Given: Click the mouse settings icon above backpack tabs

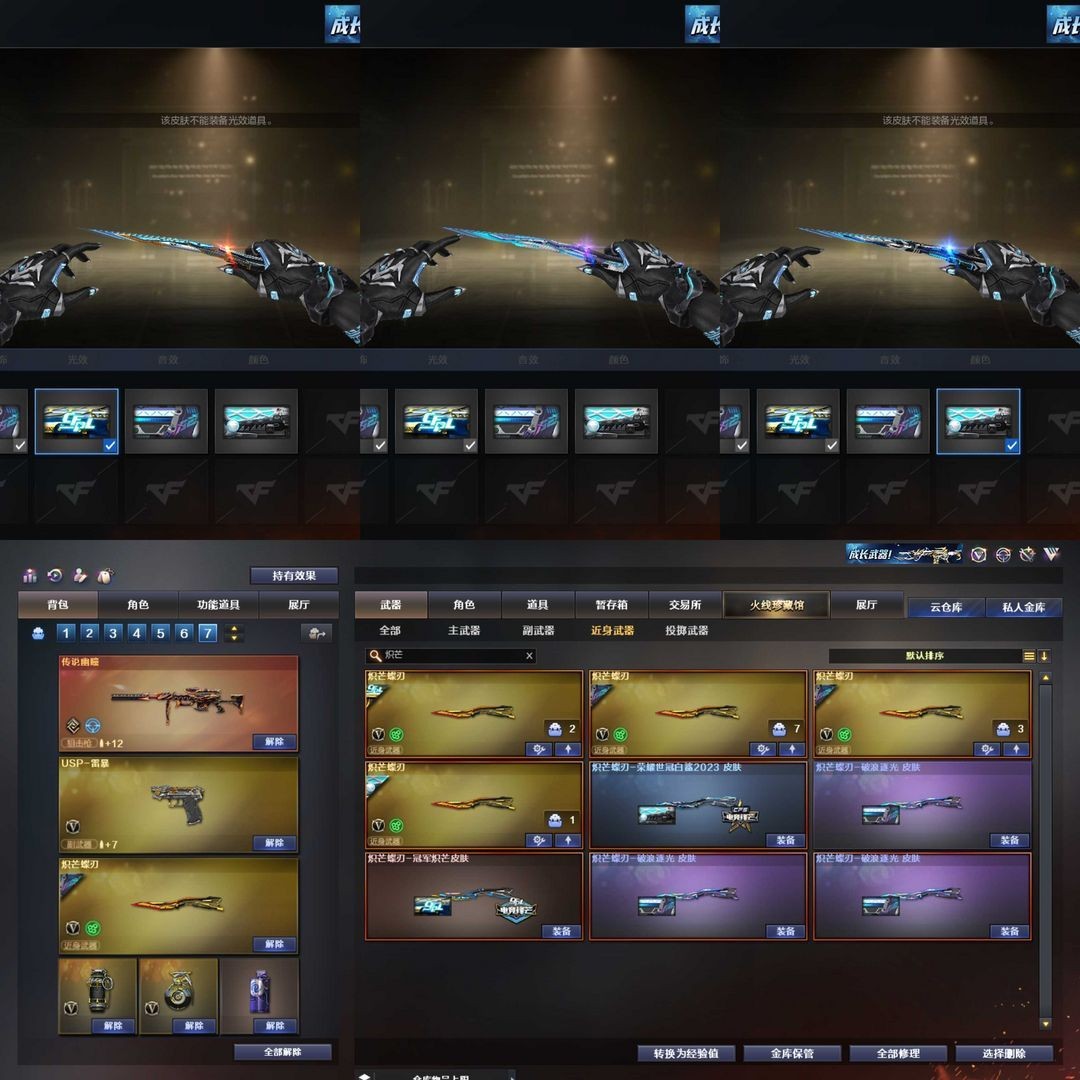Looking at the screenshot, I should [105, 575].
